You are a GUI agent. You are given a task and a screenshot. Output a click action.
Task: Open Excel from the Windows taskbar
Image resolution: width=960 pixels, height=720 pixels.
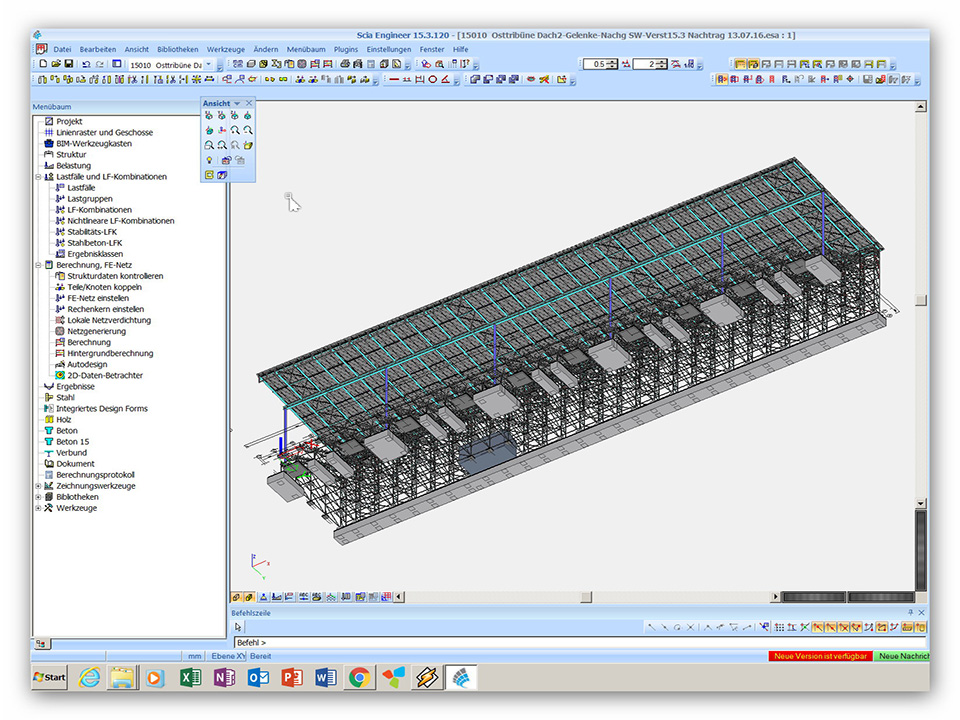pos(189,677)
